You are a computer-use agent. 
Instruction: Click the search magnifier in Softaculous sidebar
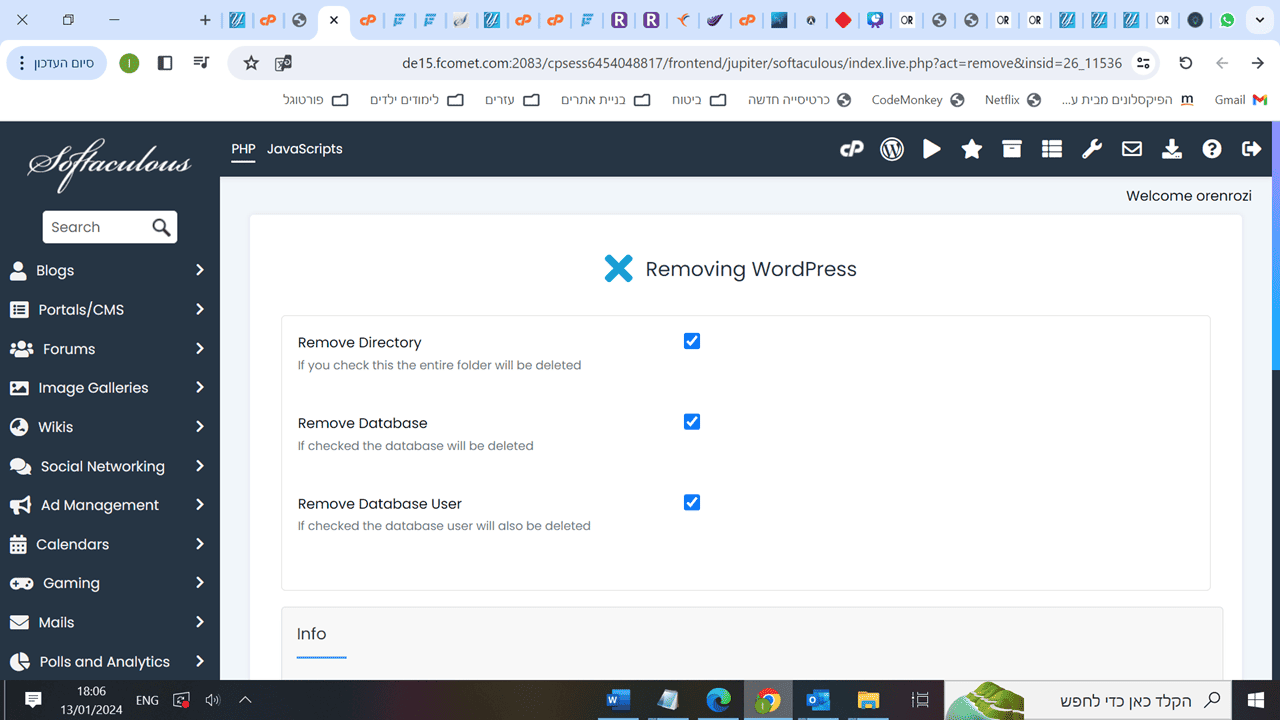tap(162, 228)
